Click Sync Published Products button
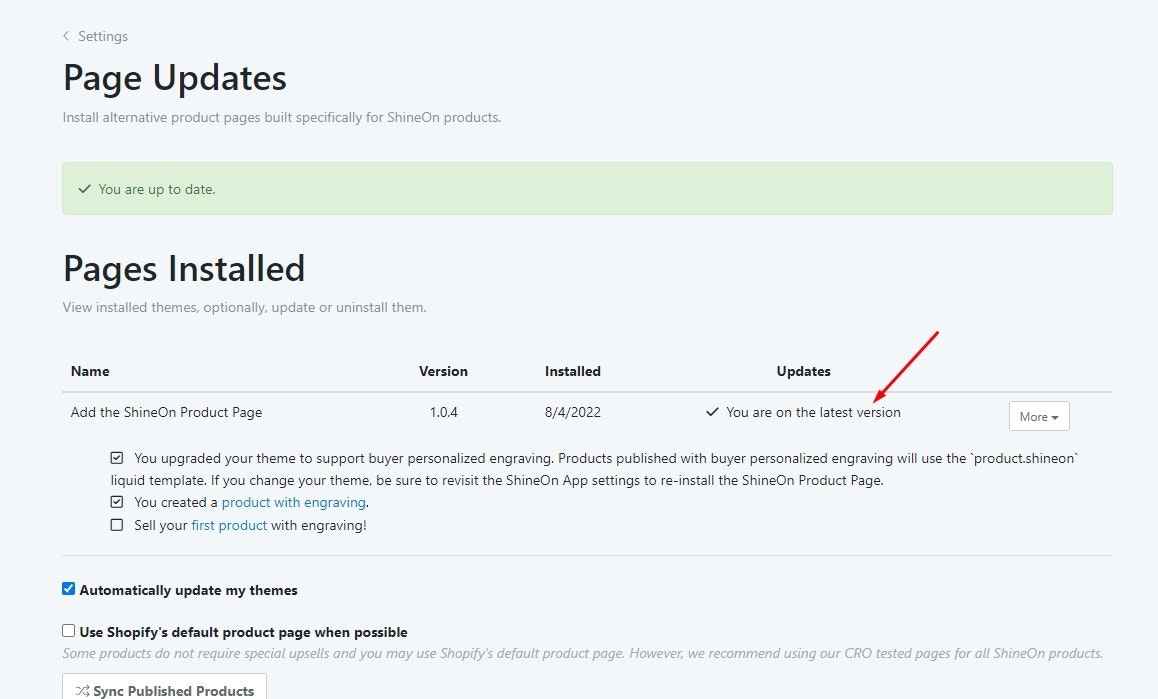 point(165,686)
